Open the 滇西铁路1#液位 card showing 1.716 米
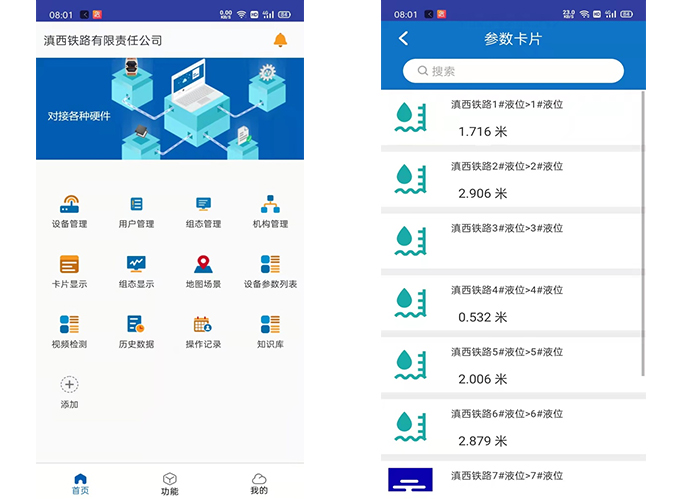 pos(510,119)
